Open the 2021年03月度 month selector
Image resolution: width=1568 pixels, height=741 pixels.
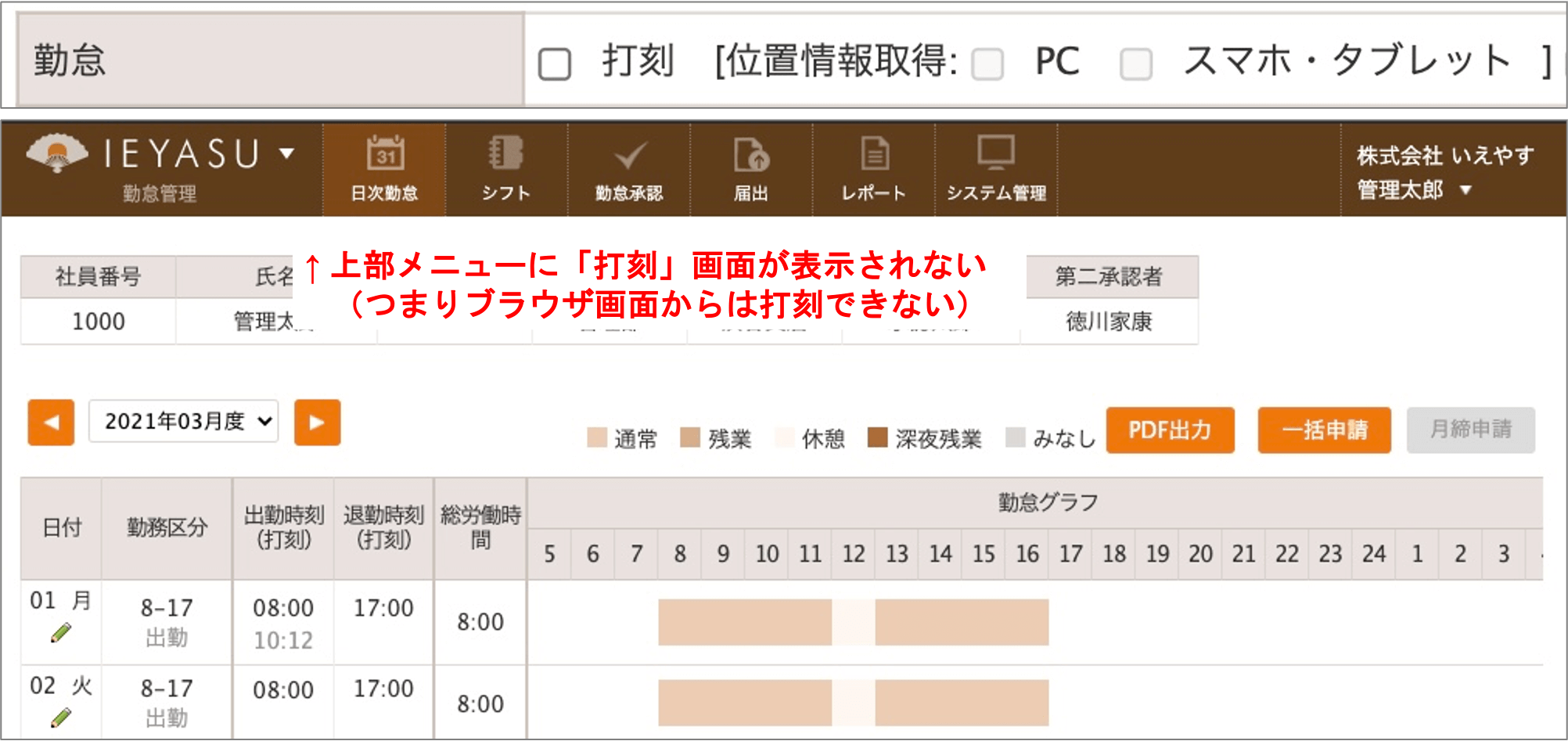(184, 422)
